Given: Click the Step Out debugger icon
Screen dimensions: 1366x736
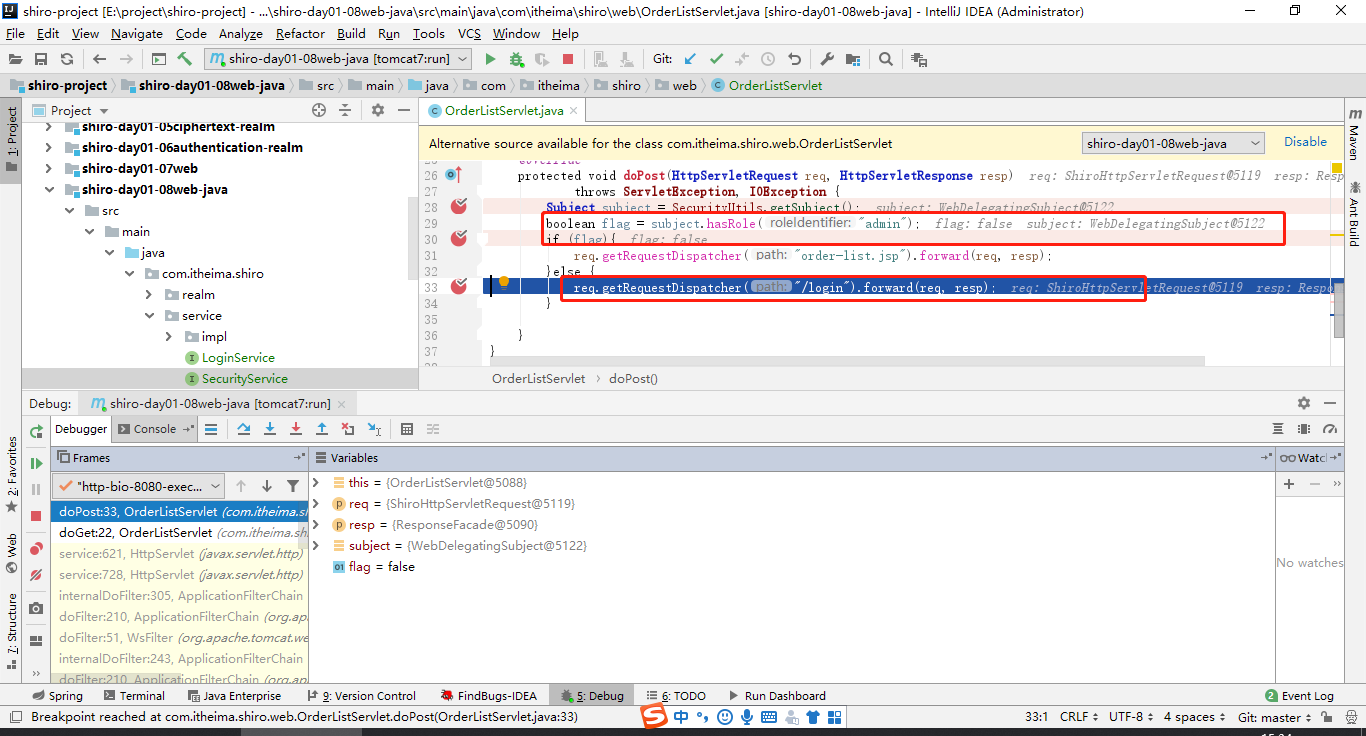Looking at the screenshot, I should pyautogui.click(x=322, y=429).
